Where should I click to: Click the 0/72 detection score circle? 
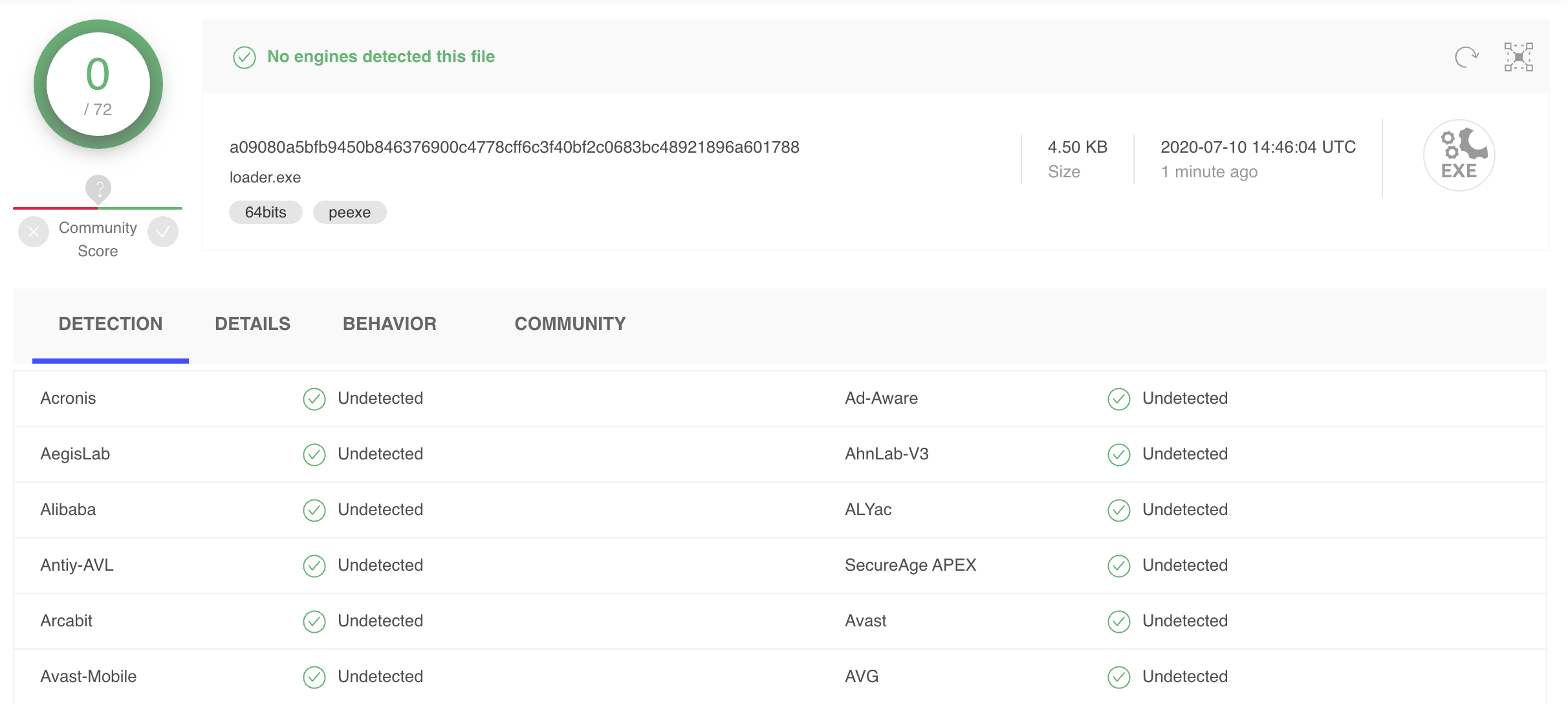pyautogui.click(x=98, y=85)
